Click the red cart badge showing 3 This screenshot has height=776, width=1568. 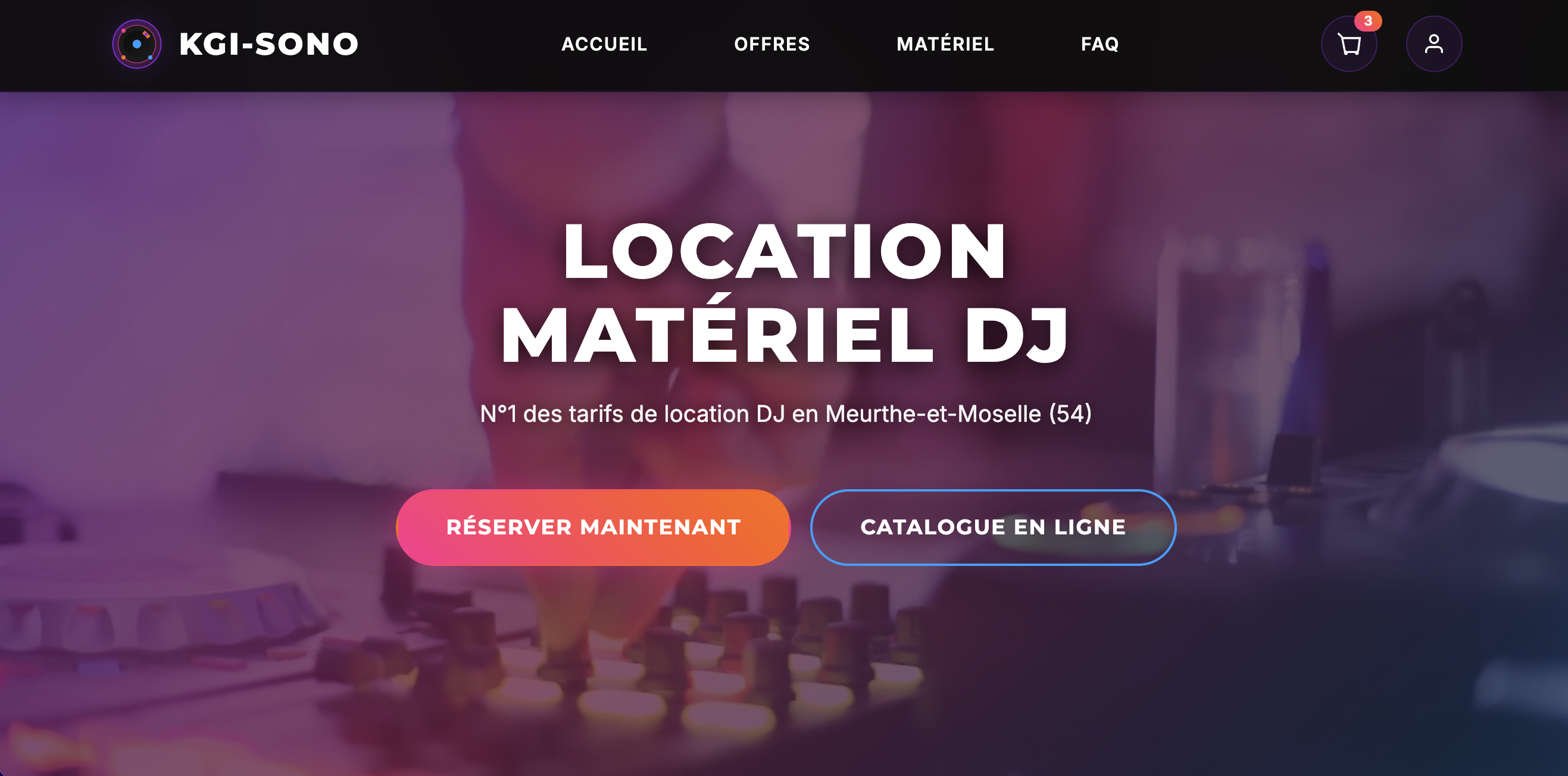(x=1368, y=21)
